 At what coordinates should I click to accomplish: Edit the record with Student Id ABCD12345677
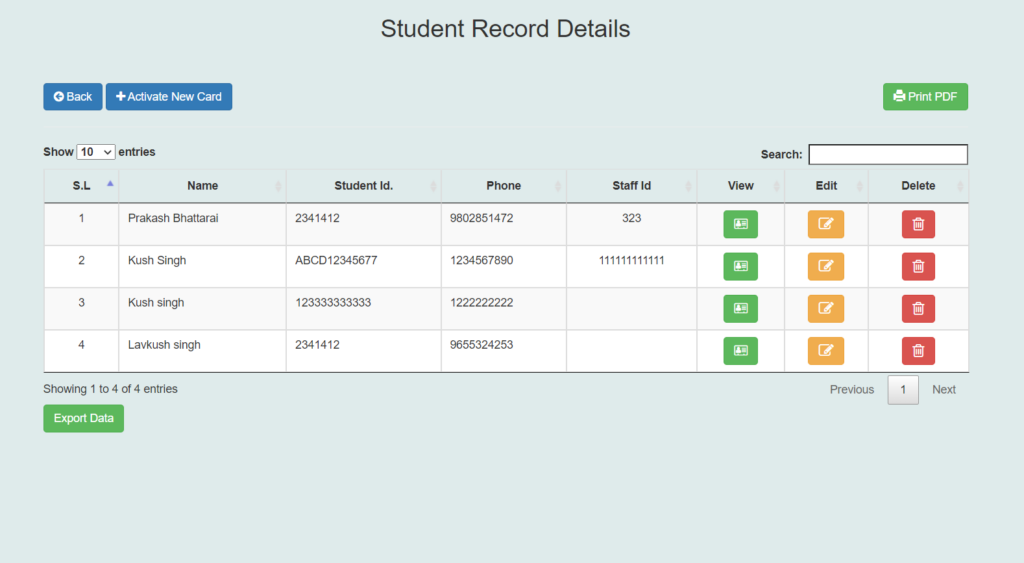tap(825, 266)
